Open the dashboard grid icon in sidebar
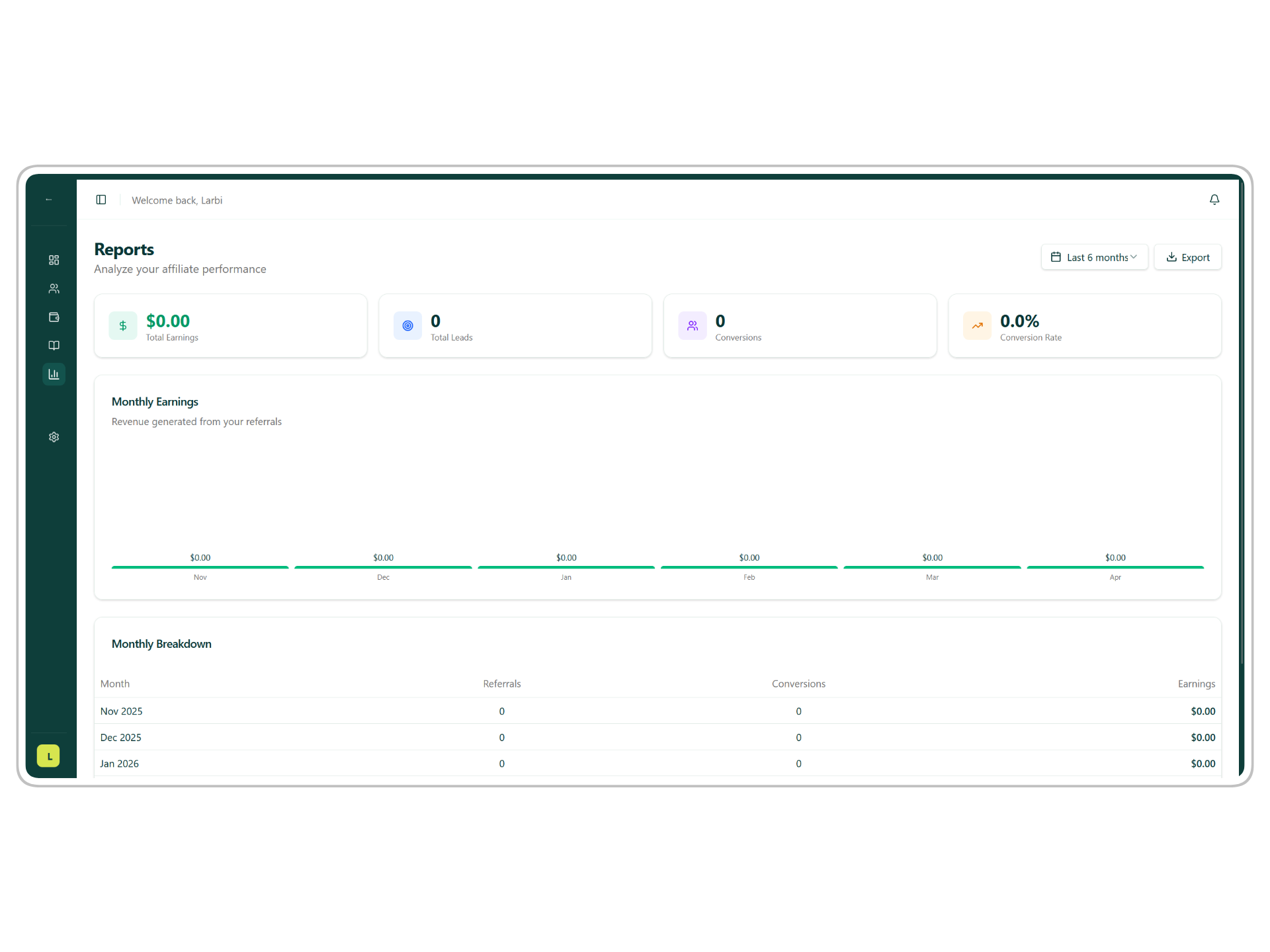Viewport: 1270px width, 952px height. [x=54, y=260]
